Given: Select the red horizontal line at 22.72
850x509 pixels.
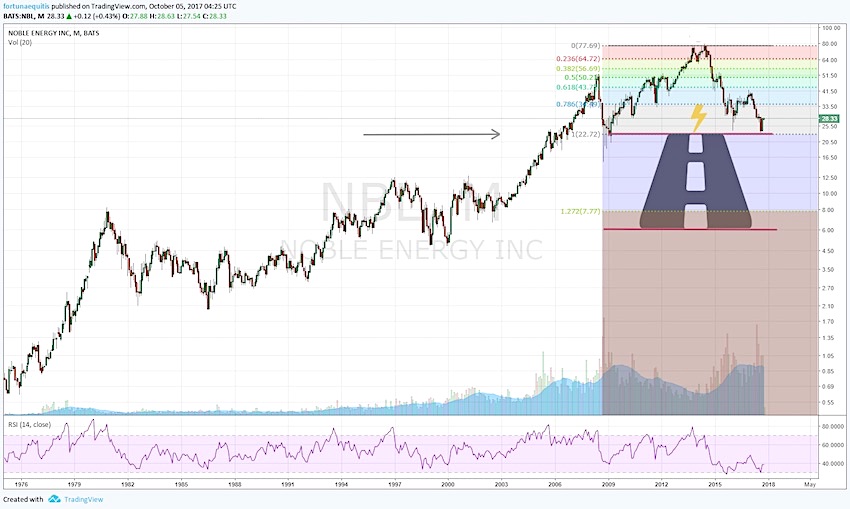Looking at the screenshot, I should [x=691, y=134].
